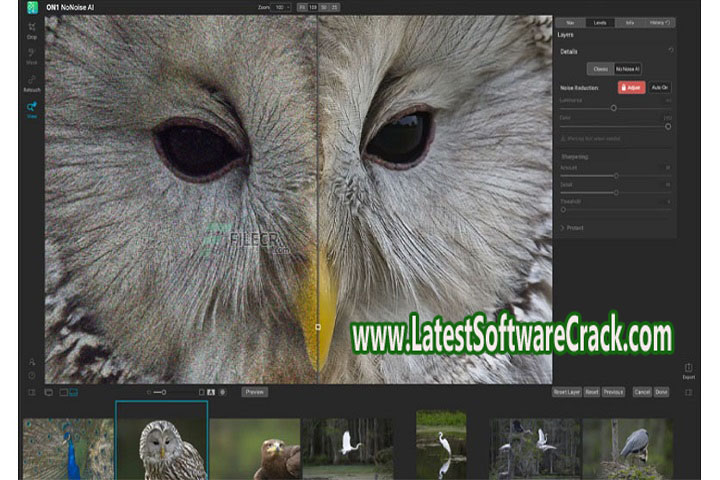Click the Luminance slider handle
720x480 pixels.
pos(613,108)
